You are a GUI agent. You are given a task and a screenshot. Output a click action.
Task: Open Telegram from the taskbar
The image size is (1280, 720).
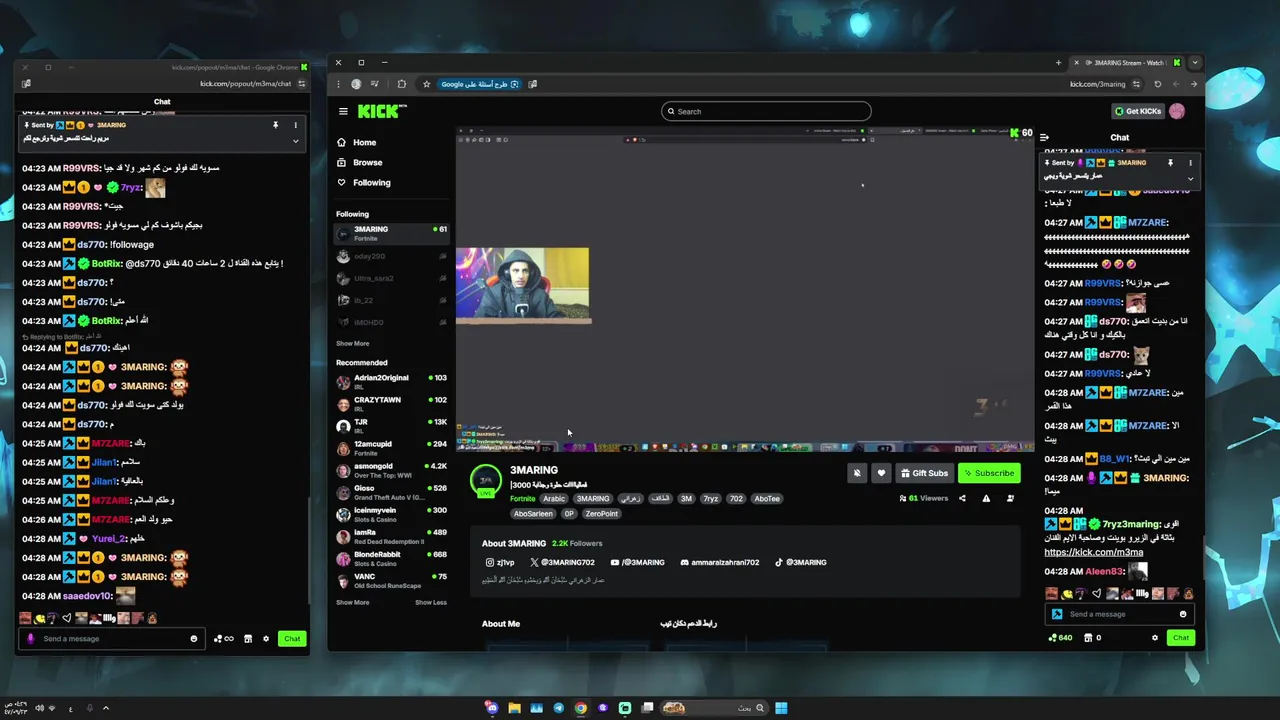click(558, 708)
